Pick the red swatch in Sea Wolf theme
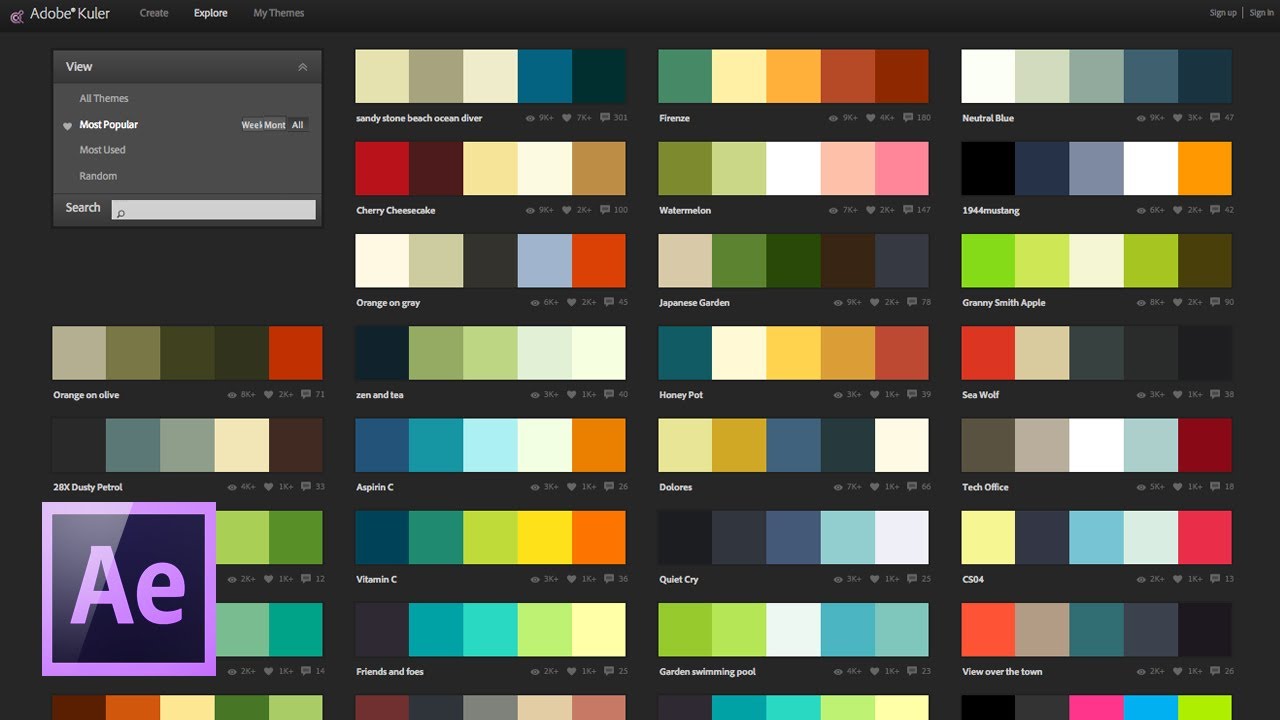The image size is (1280, 720). pos(988,352)
